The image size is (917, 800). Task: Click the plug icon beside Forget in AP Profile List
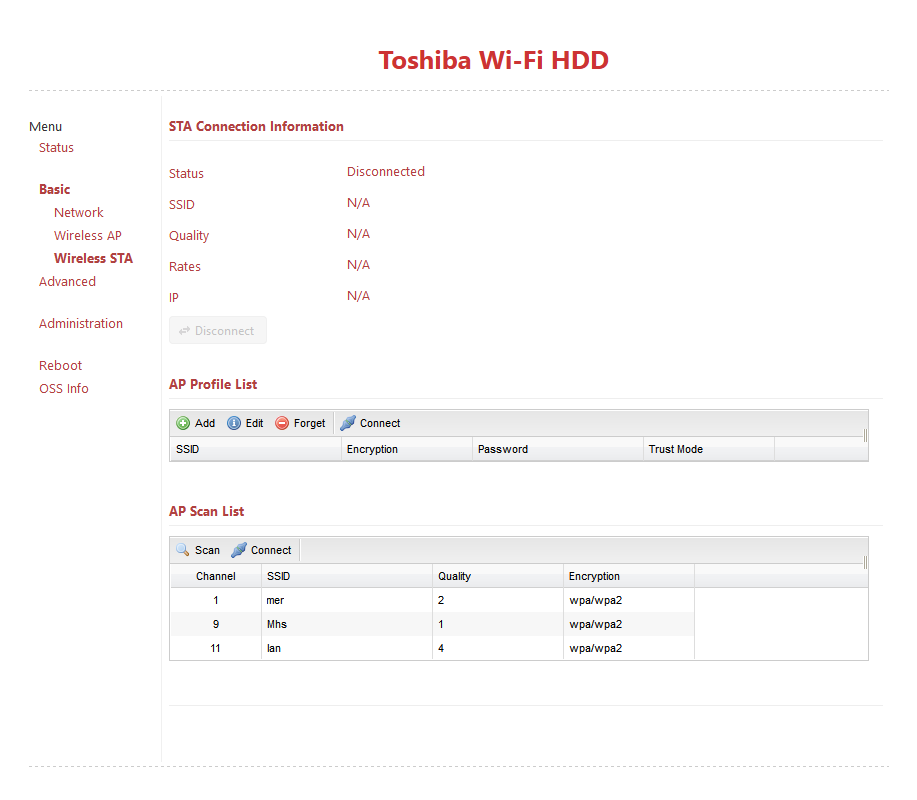coord(348,423)
